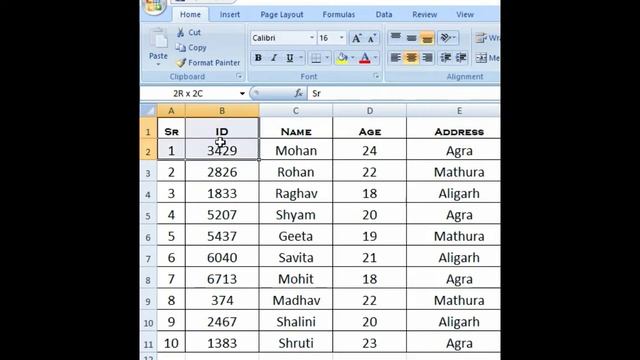Expand the underline style arrow

point(301,58)
